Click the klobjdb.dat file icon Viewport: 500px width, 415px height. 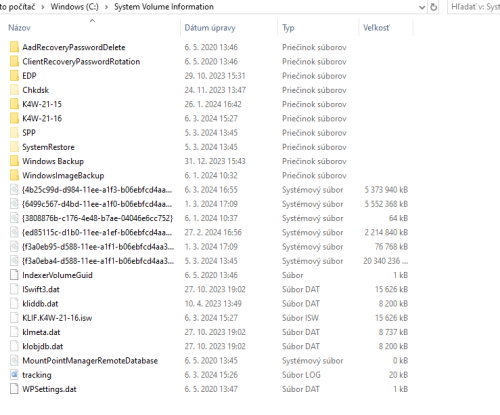[x=14, y=346]
